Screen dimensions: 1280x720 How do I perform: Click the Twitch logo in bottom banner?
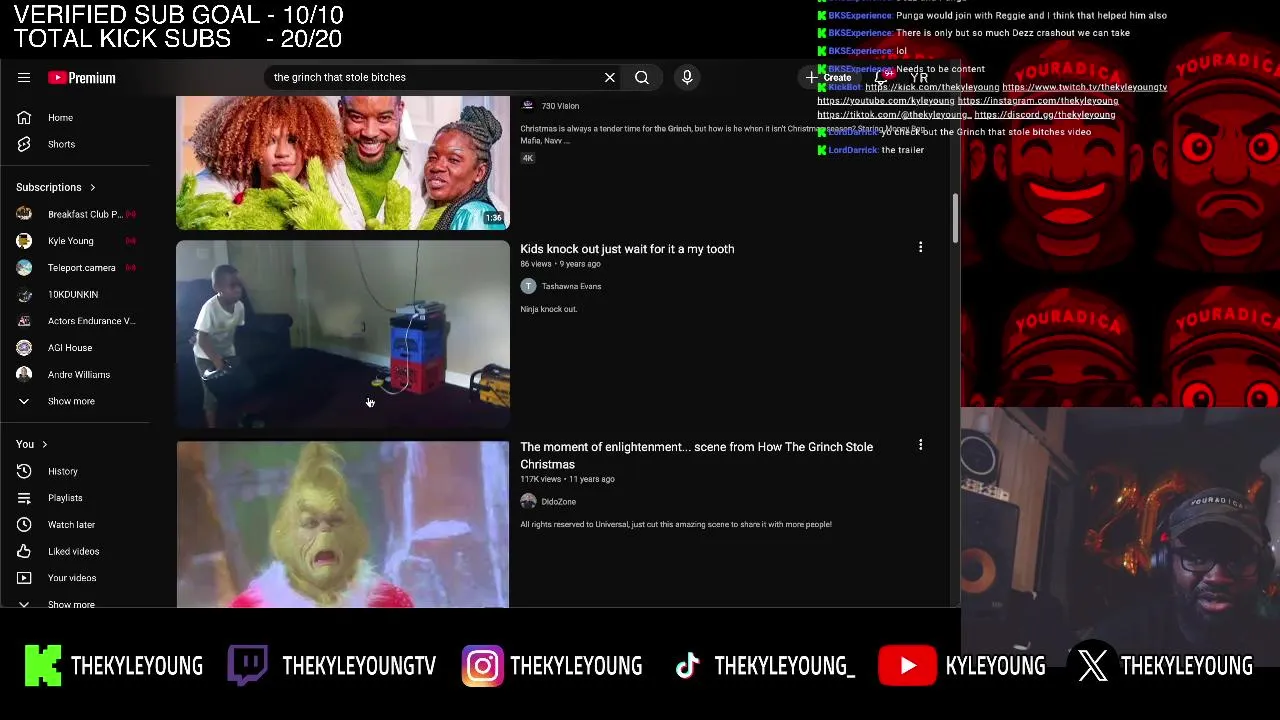(247, 666)
